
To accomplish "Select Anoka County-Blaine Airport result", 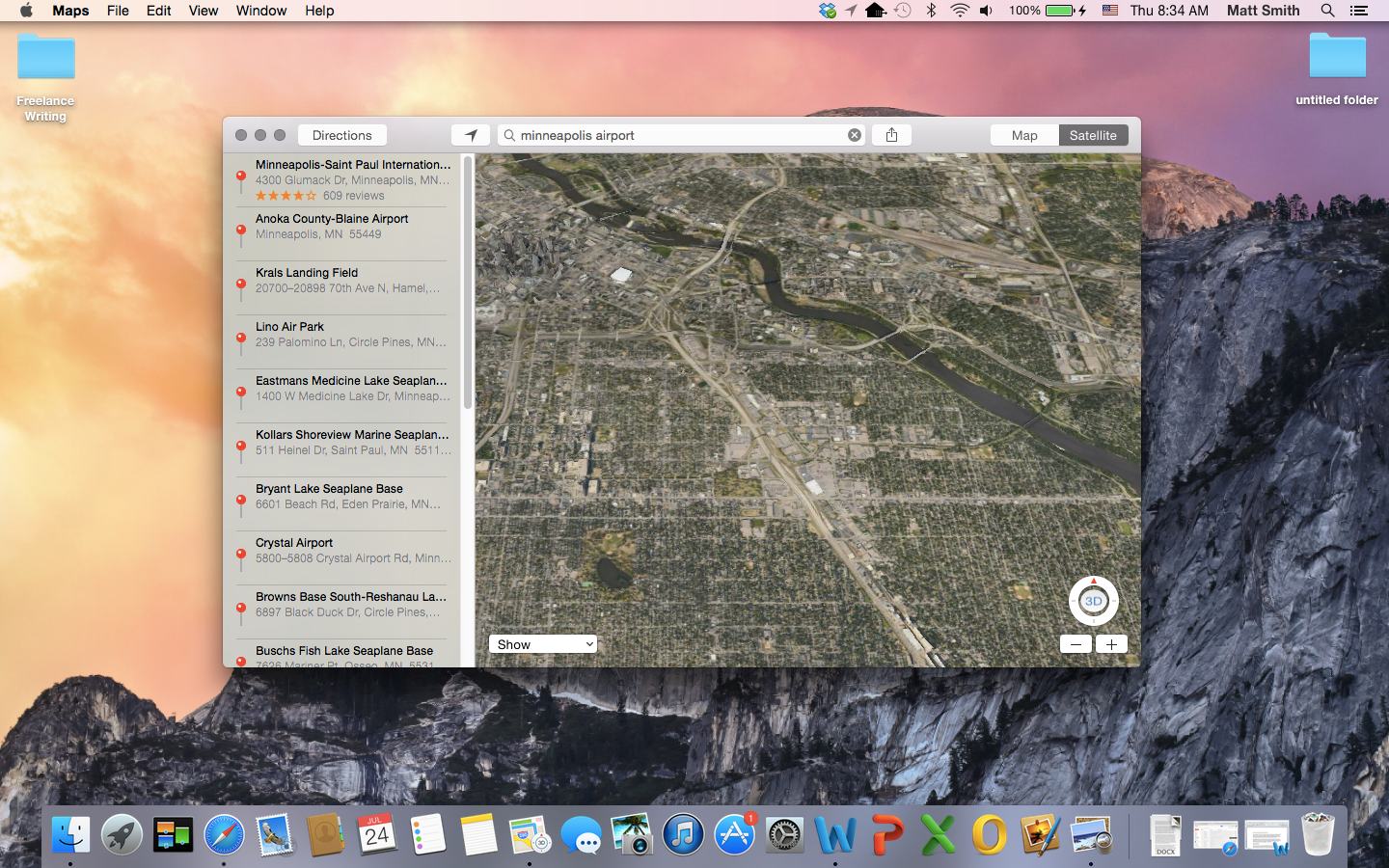I will click(342, 233).
